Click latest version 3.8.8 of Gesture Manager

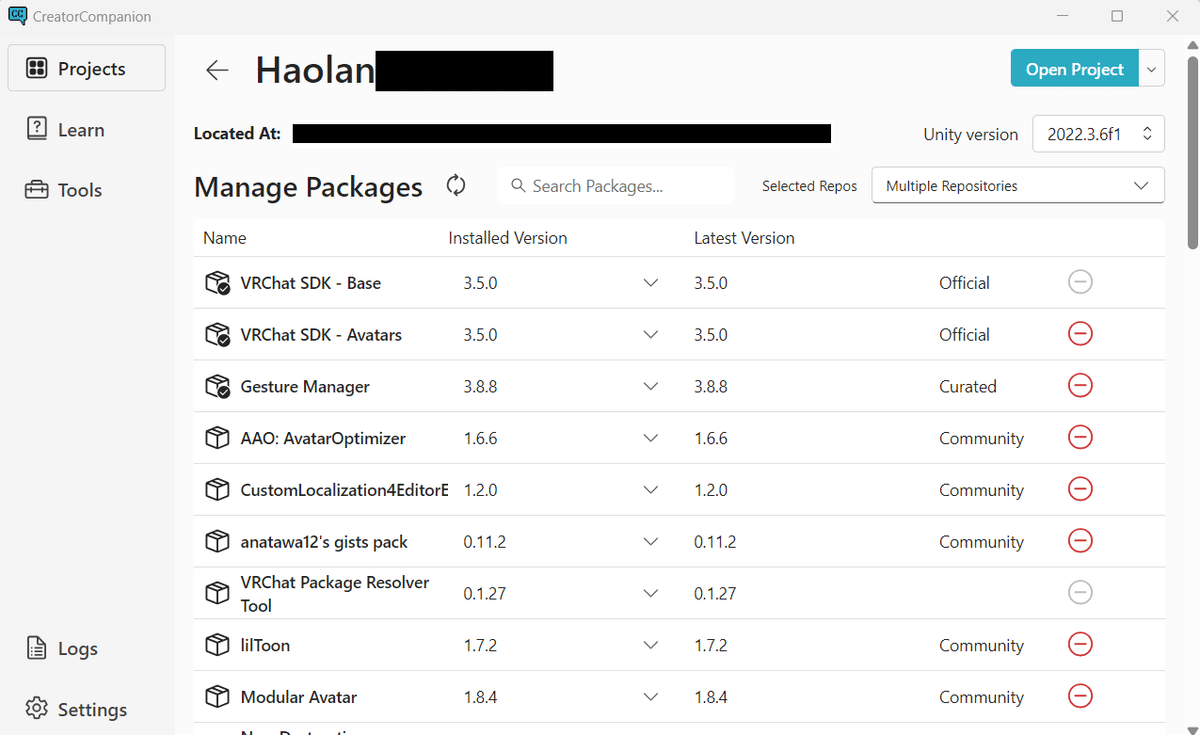[711, 386]
